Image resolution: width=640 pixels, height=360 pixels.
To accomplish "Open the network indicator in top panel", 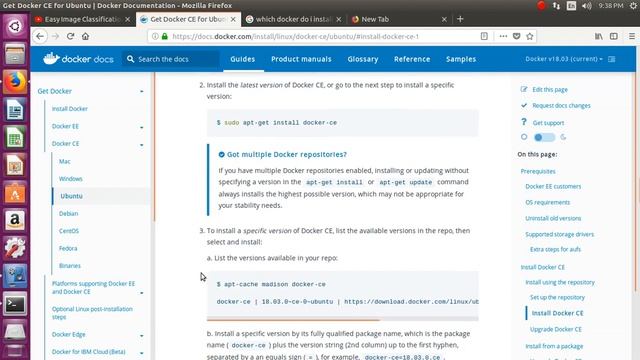I will tap(556, 6).
